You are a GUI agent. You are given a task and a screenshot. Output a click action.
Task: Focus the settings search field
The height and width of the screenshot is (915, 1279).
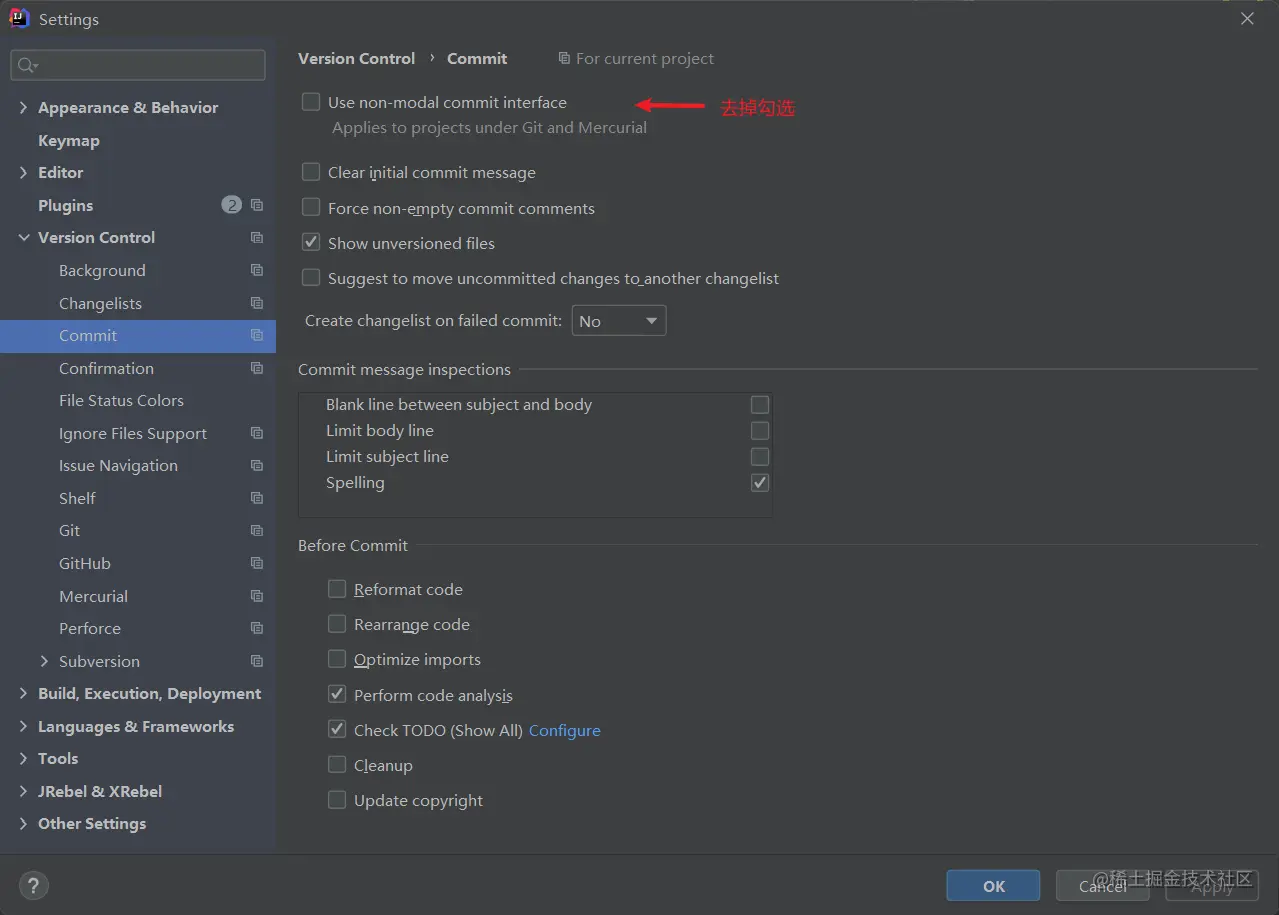tap(138, 65)
